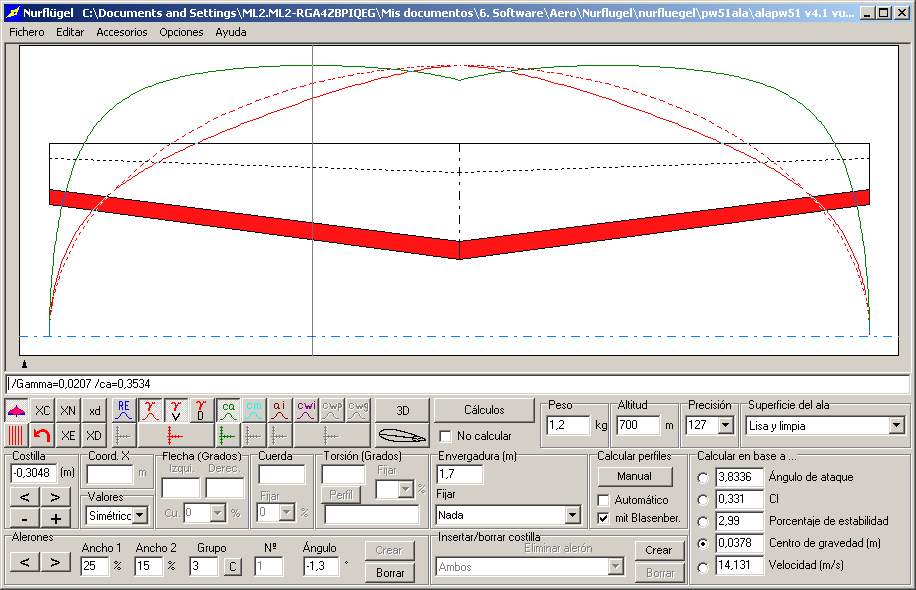This screenshot has height=590, width=916.
Task: Click the red undo arrow icon
Action: click(41, 435)
